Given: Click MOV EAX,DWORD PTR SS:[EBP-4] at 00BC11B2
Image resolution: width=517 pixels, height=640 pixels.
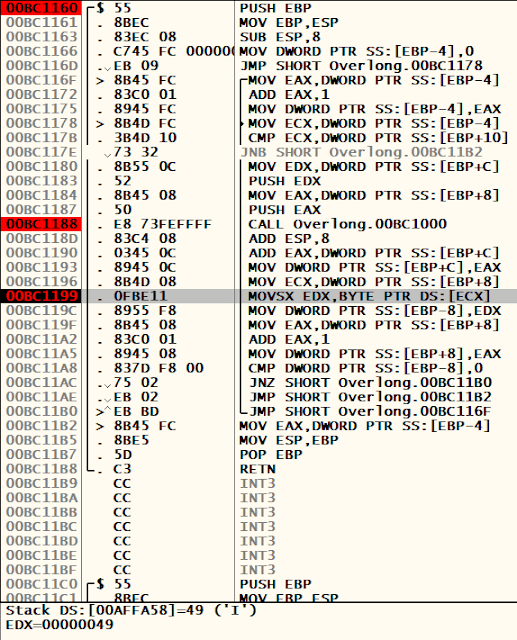Looking at the screenshot, I should (365, 426).
